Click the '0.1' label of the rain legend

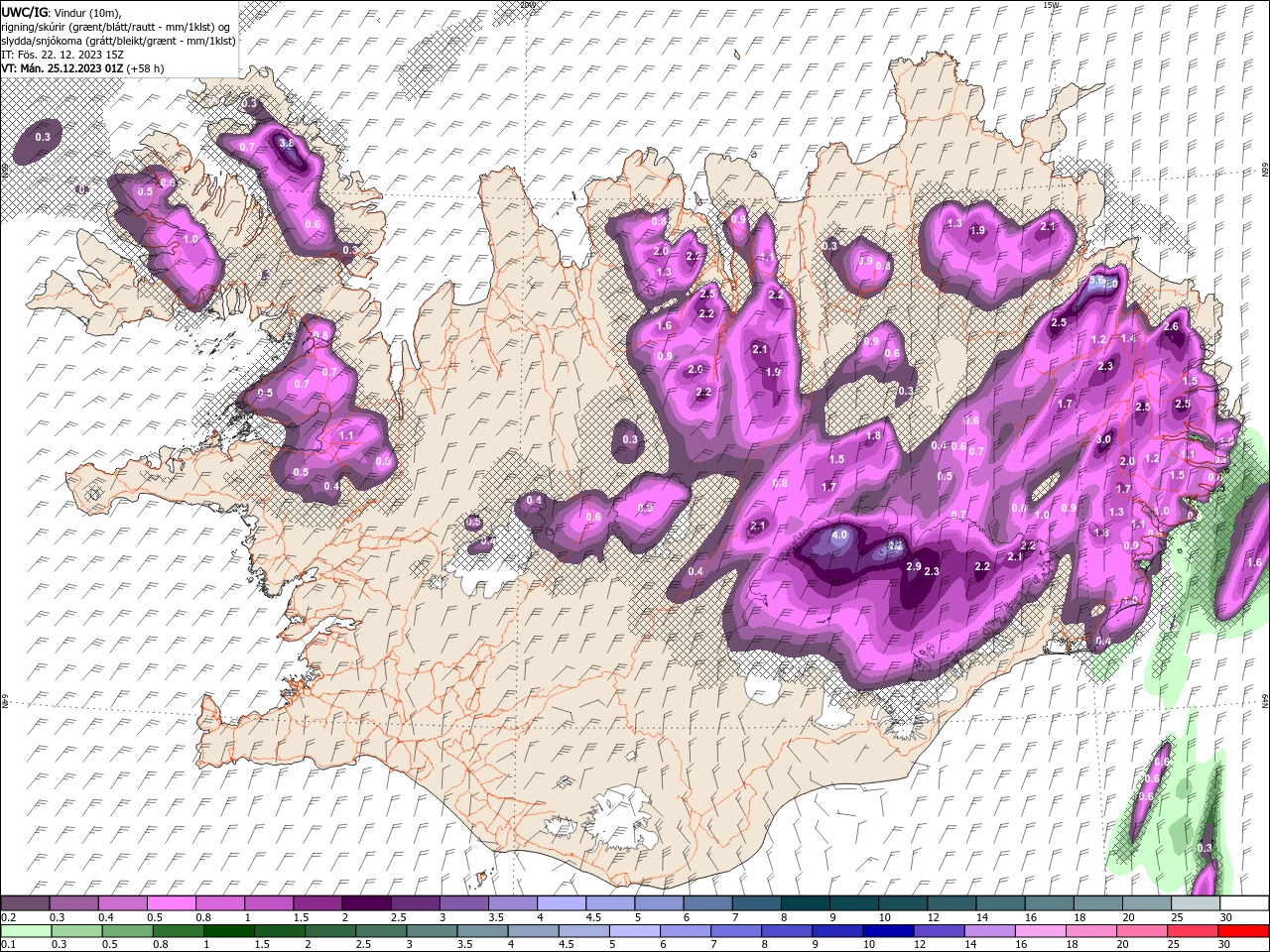coord(8,945)
